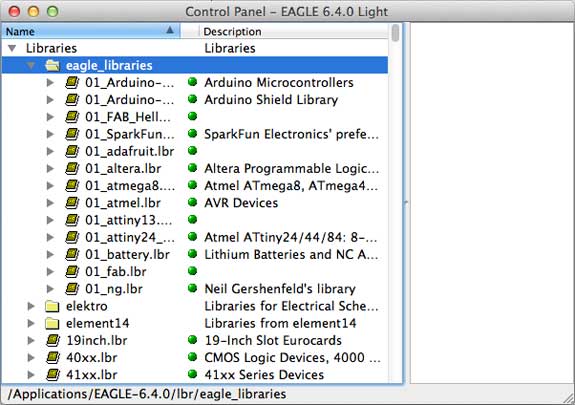Click book icon in Arduino Microcontrollers row
Screen dimensions: 575x405
pos(72,83)
